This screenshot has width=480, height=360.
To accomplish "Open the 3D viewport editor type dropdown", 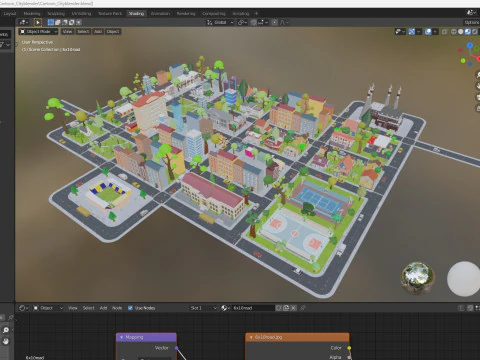I will 24,22.
